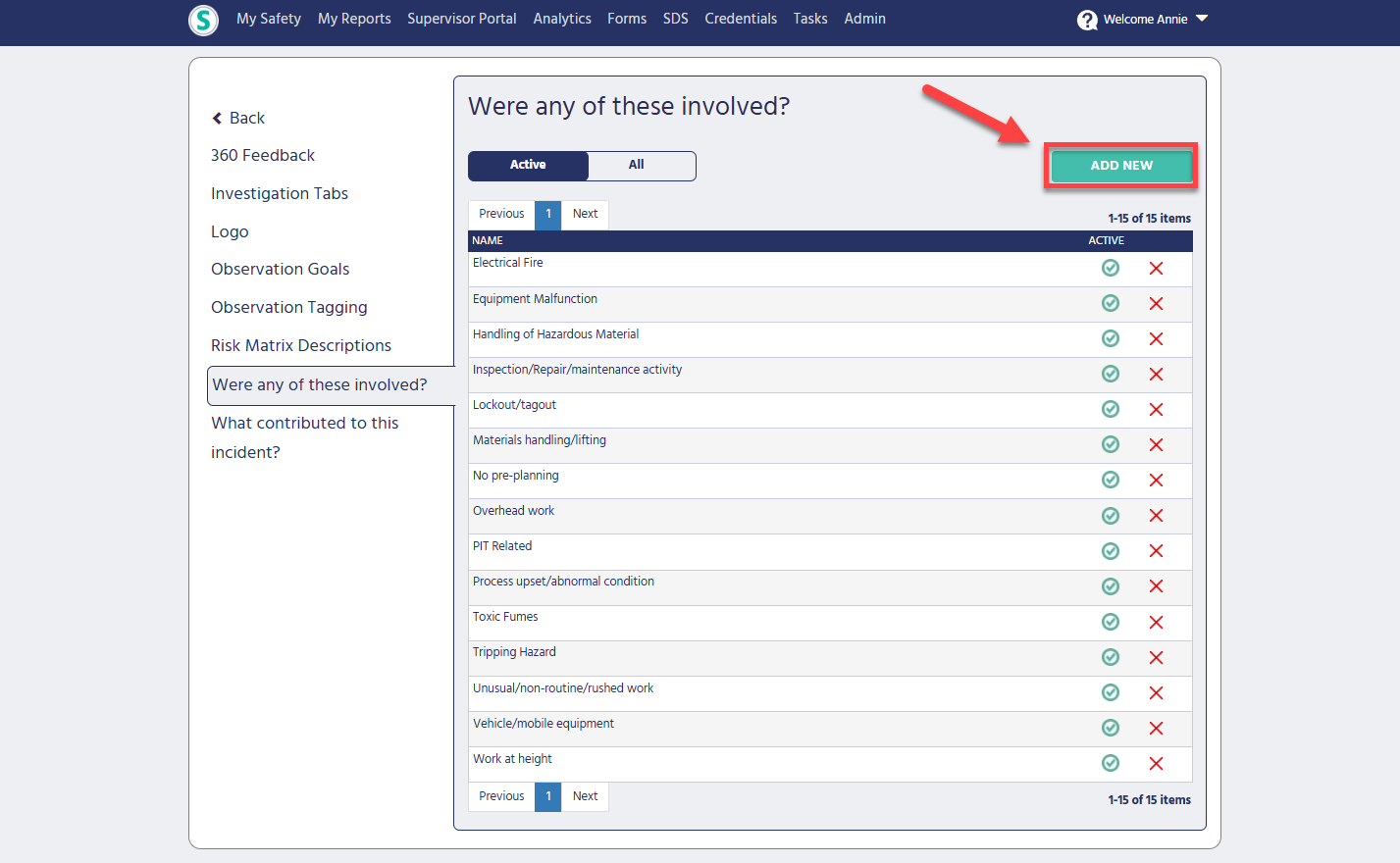Open Analytics menu item
1400x863 pixels.
pyautogui.click(x=562, y=19)
